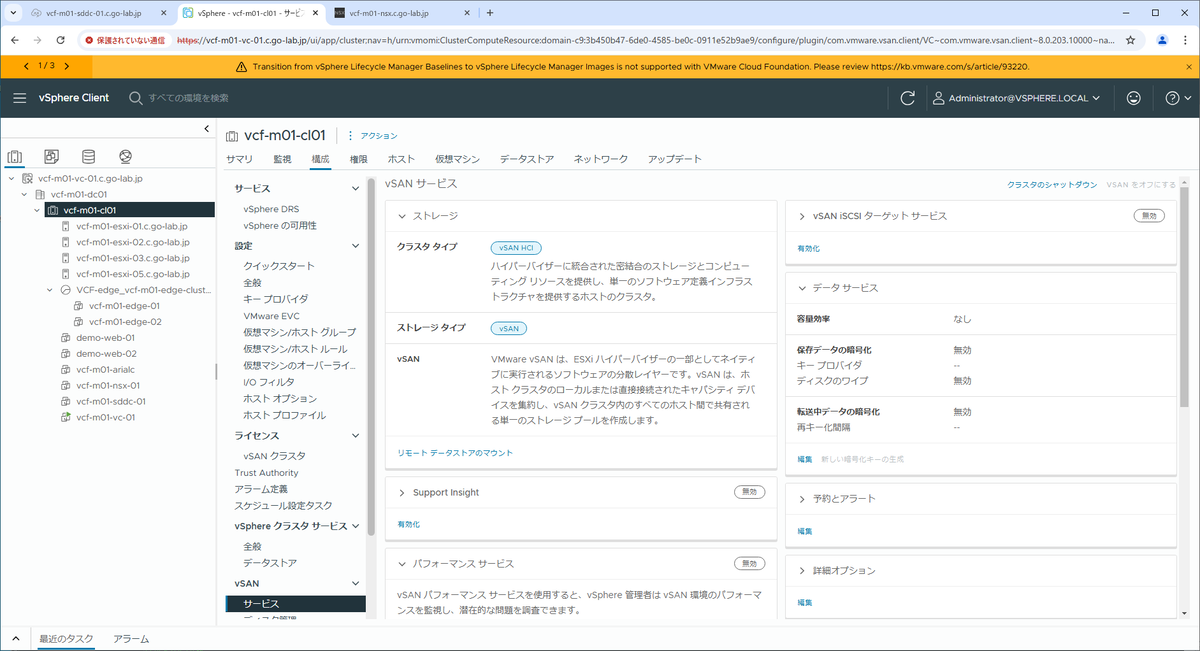Open the データストア tab
Image resolution: width=1200 pixels, height=651 pixels.
click(x=527, y=159)
